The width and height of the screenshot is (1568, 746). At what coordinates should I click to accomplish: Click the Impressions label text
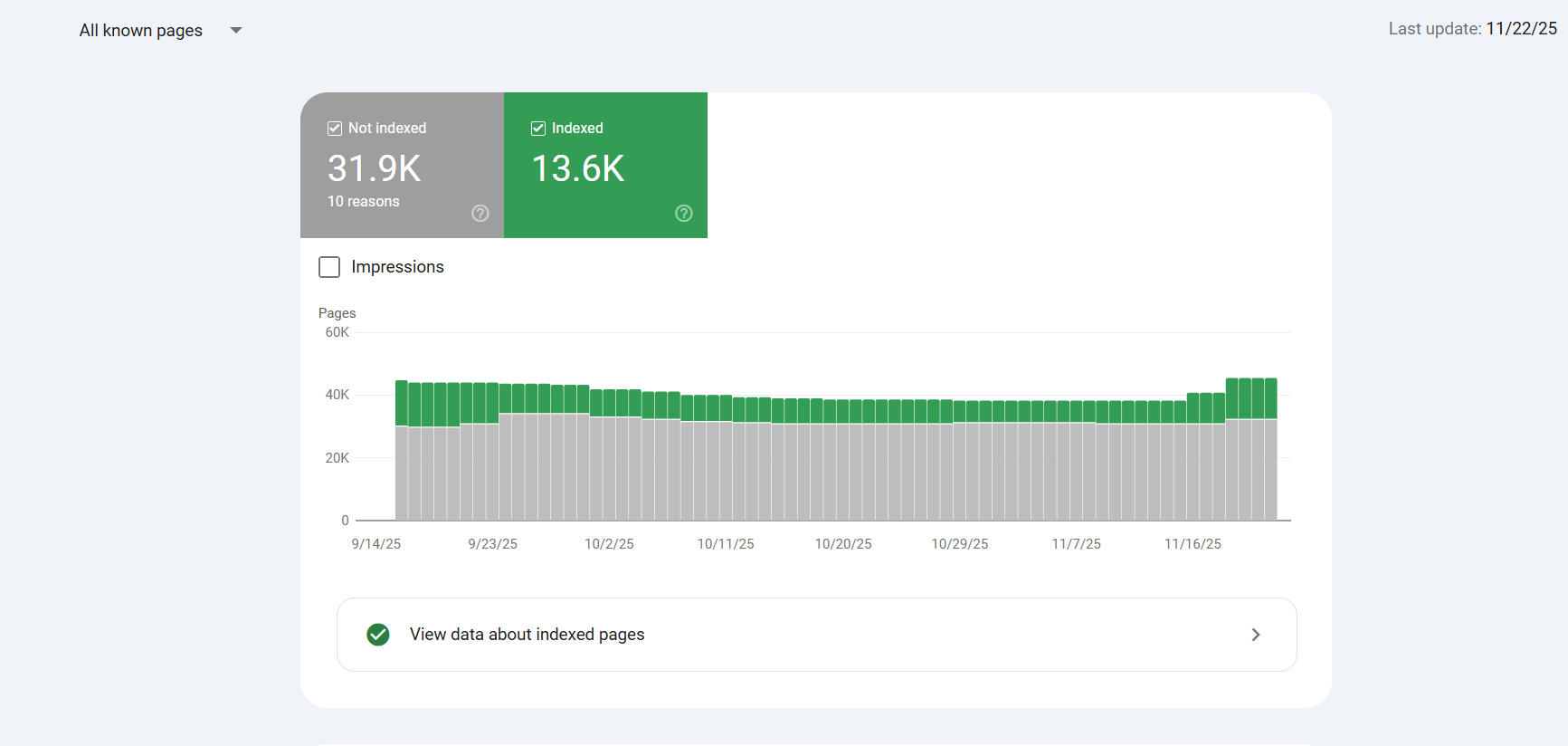[397, 267]
